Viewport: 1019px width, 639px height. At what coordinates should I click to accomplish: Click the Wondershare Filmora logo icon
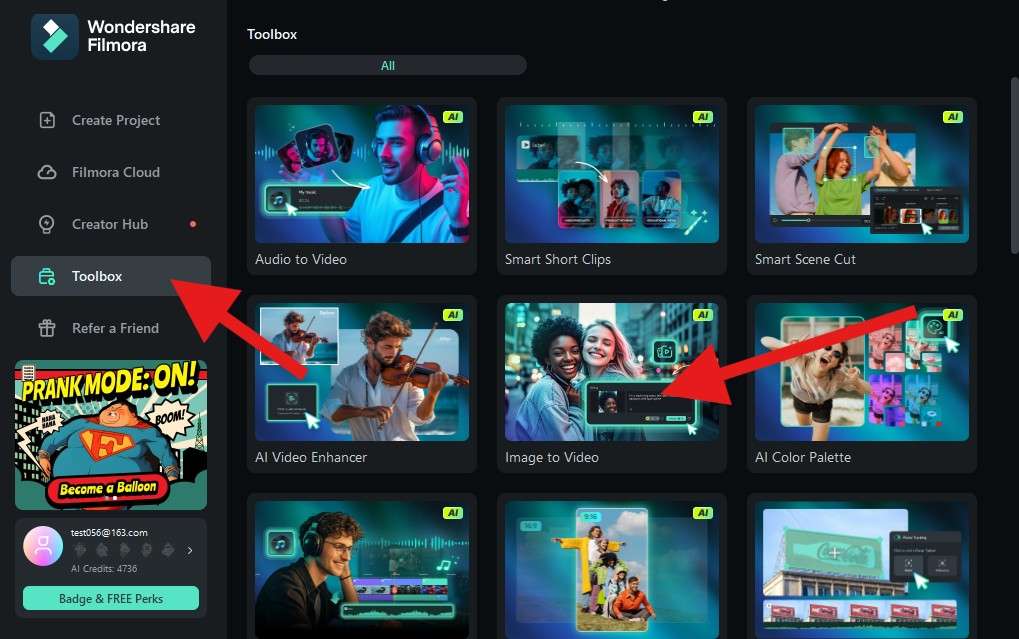55,36
